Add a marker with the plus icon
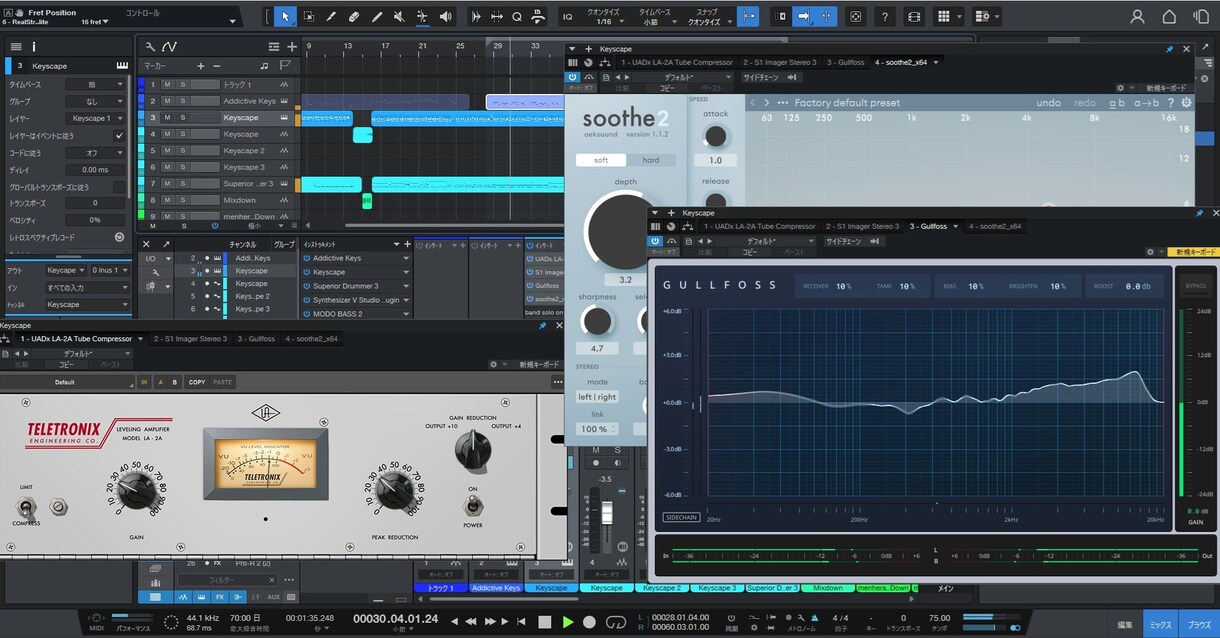The height and width of the screenshot is (638, 1220). 201,66
